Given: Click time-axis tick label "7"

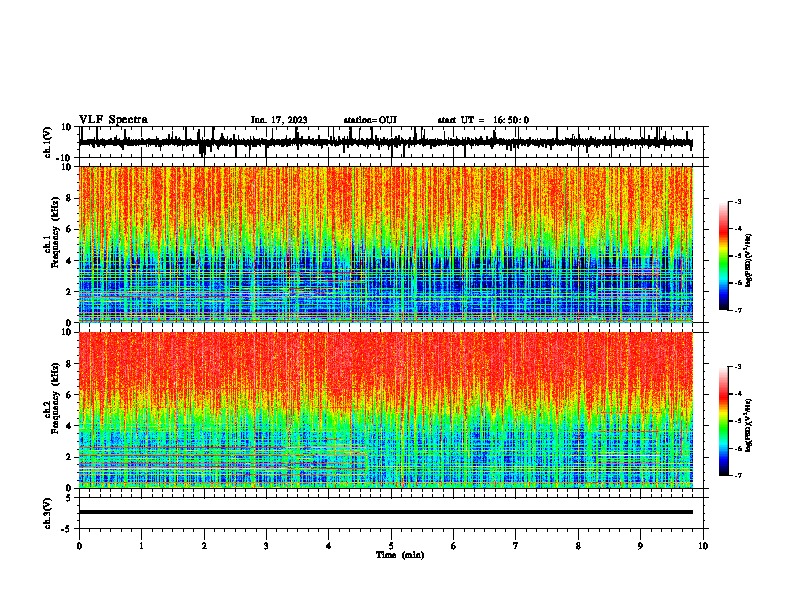Looking at the screenshot, I should [516, 546].
